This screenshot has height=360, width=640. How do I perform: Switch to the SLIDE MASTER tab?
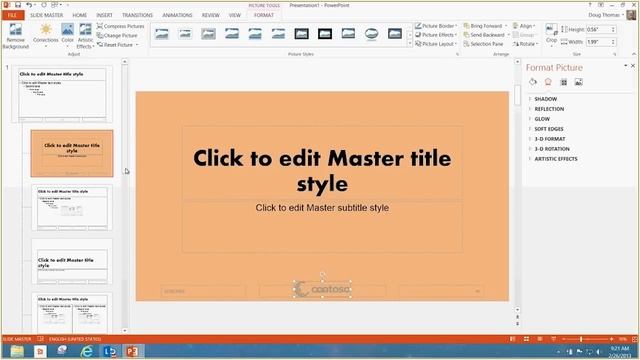(x=47, y=15)
